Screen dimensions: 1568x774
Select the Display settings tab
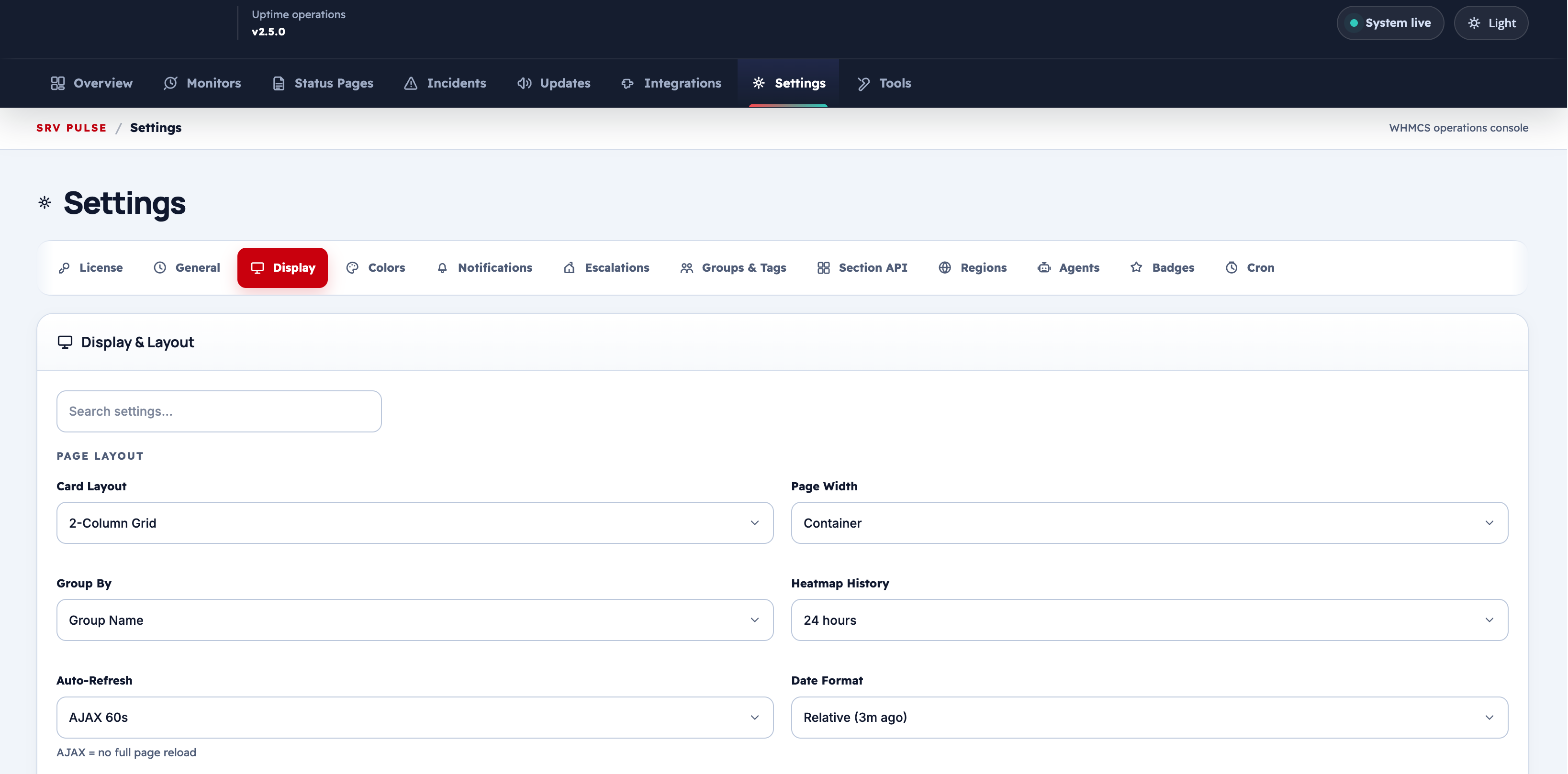282,268
